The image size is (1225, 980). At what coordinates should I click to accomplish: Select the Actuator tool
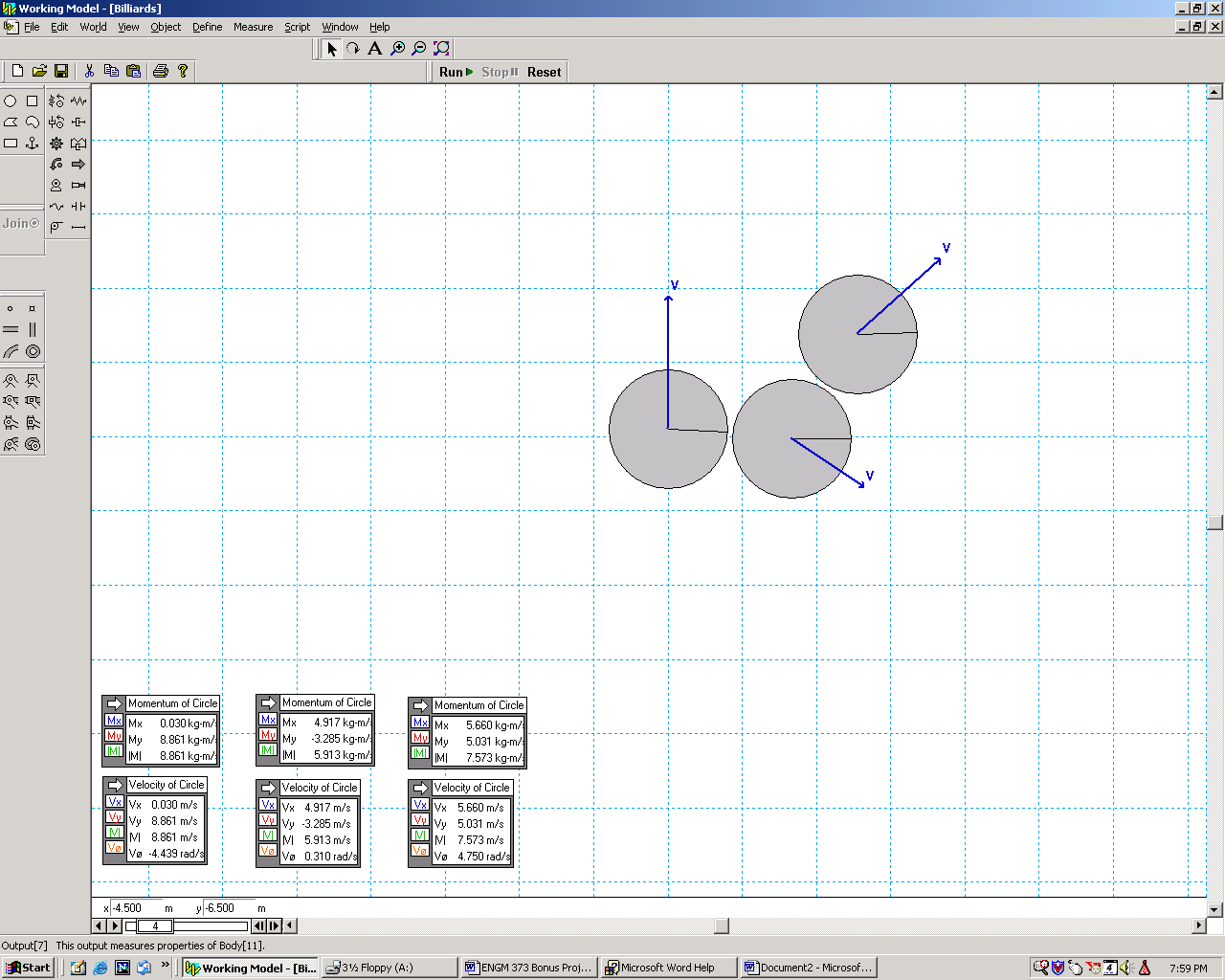(78, 186)
